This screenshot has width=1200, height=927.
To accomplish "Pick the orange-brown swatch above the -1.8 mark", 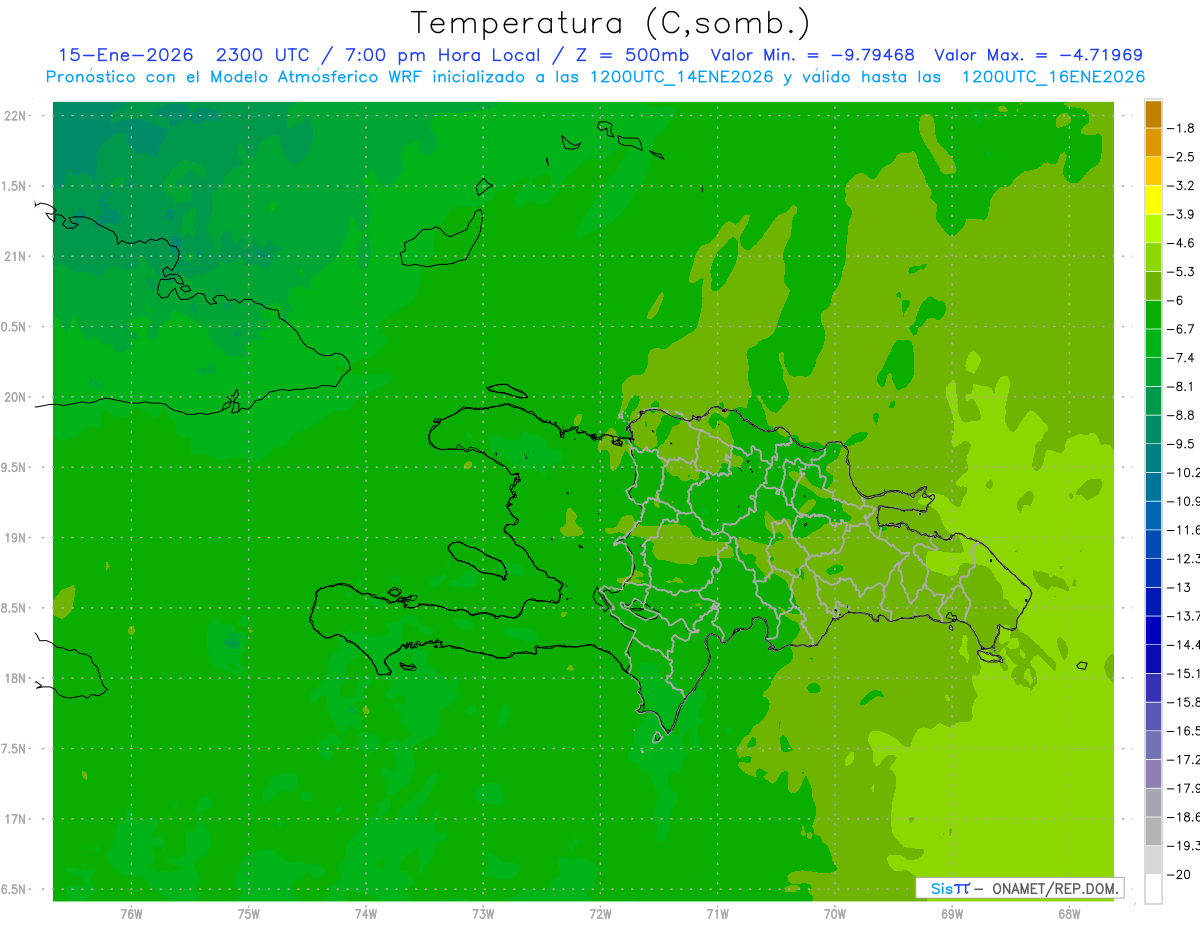I will point(1153,114).
